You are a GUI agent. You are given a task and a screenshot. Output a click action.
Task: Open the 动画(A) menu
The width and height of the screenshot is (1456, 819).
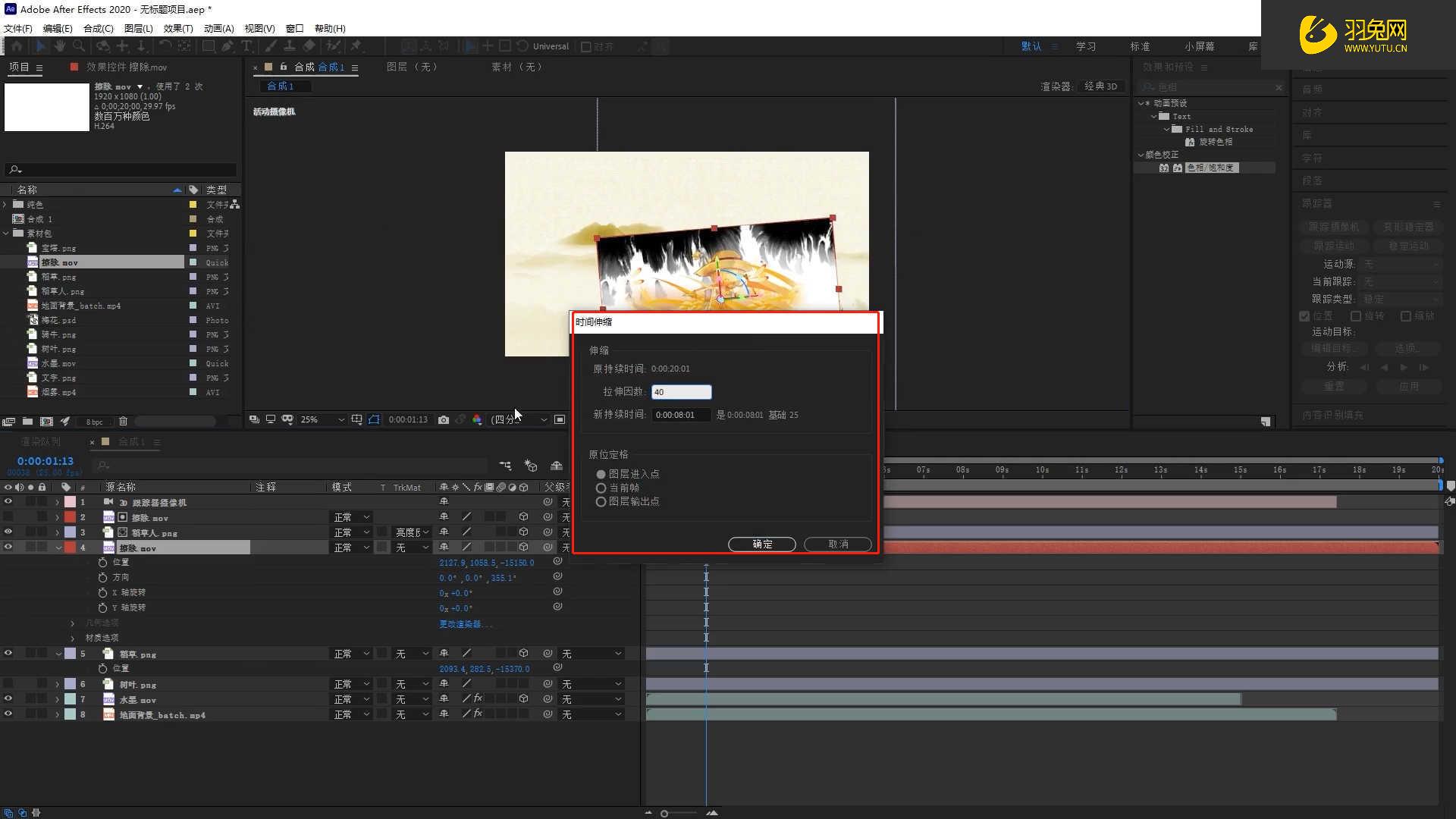218,28
